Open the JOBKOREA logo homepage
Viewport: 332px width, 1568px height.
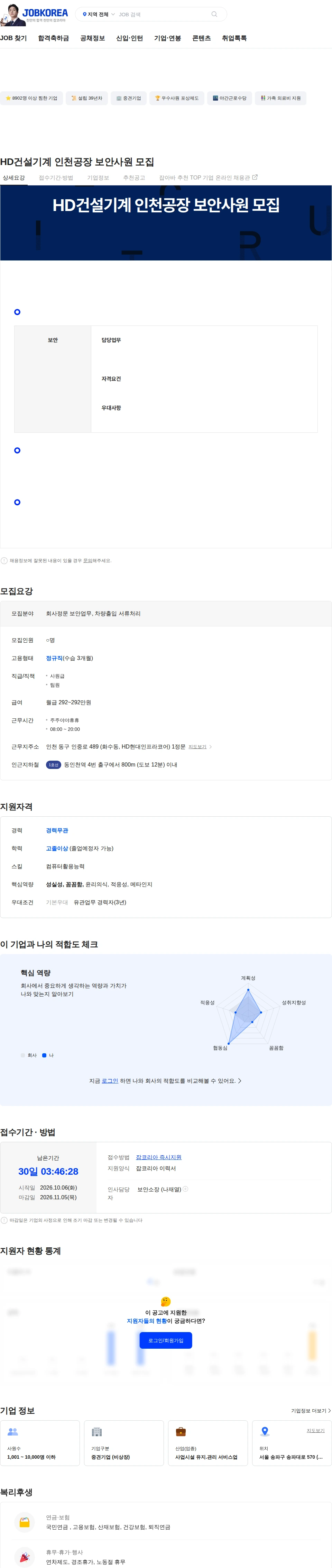pos(45,13)
